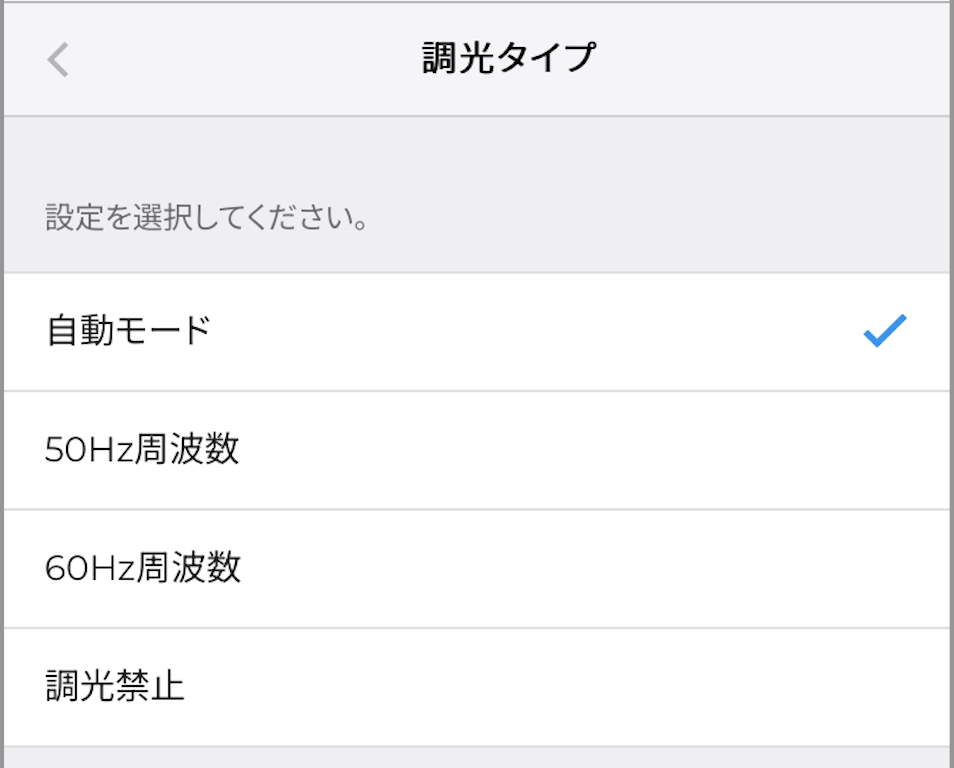Screen dimensions: 954x768
Task: Tap the 調光禁止 label text
Action: point(115,687)
